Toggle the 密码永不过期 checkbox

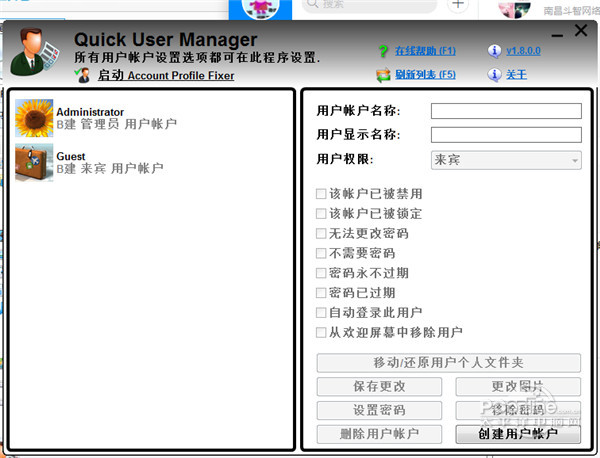click(x=321, y=273)
